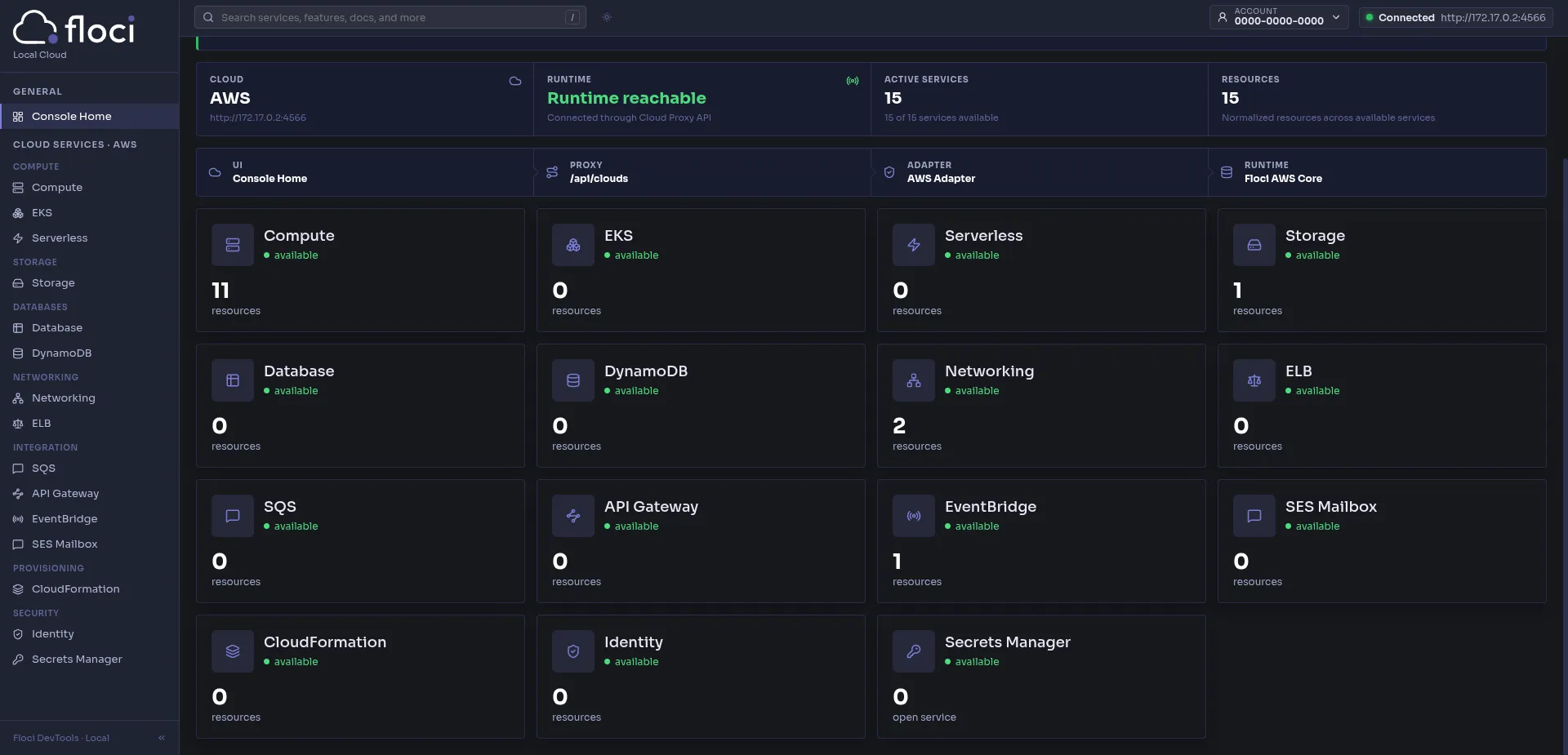Click the Secrets Manager card key icon
The width and height of the screenshot is (1568, 755).
pos(914,651)
